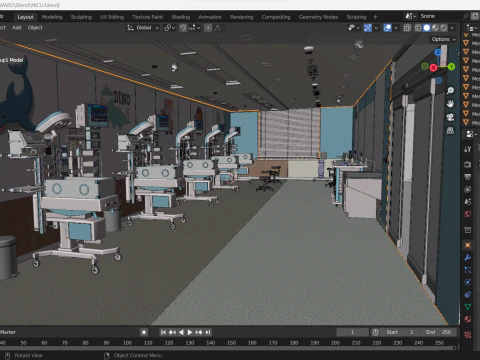Open properties editor type dropdown
This screenshot has width=480, height=360.
tap(471, 134)
